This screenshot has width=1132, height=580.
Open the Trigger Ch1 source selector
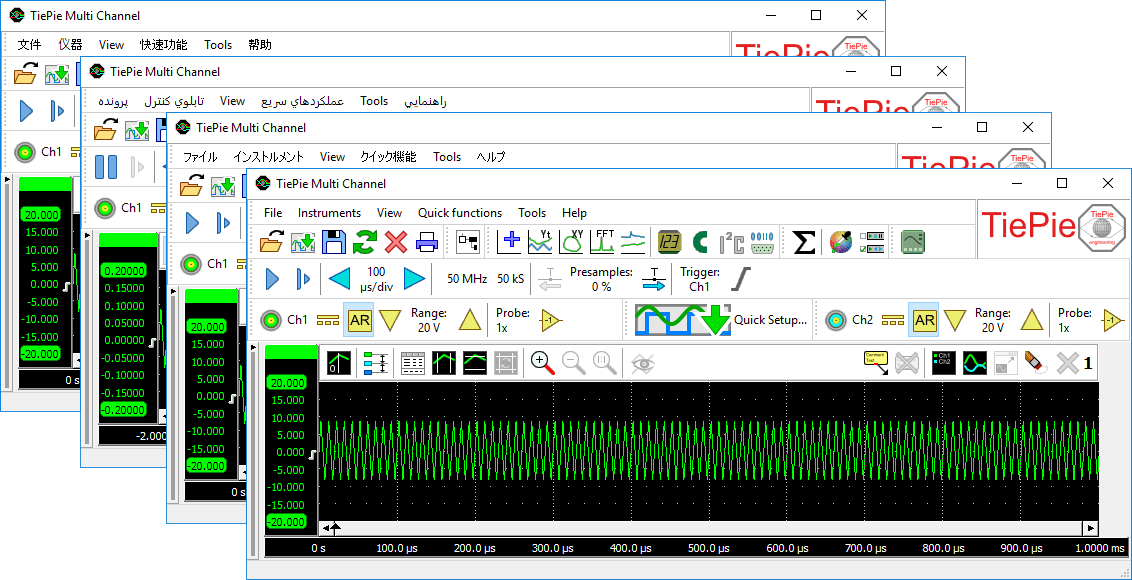pyautogui.click(x=700, y=279)
